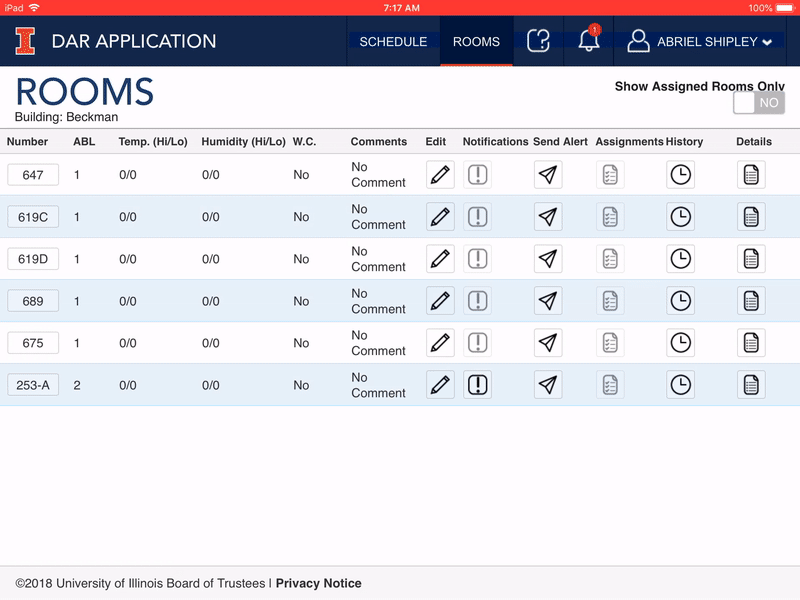This screenshot has width=800, height=600.
Task: Open notifications for room 689
Action: pos(478,301)
